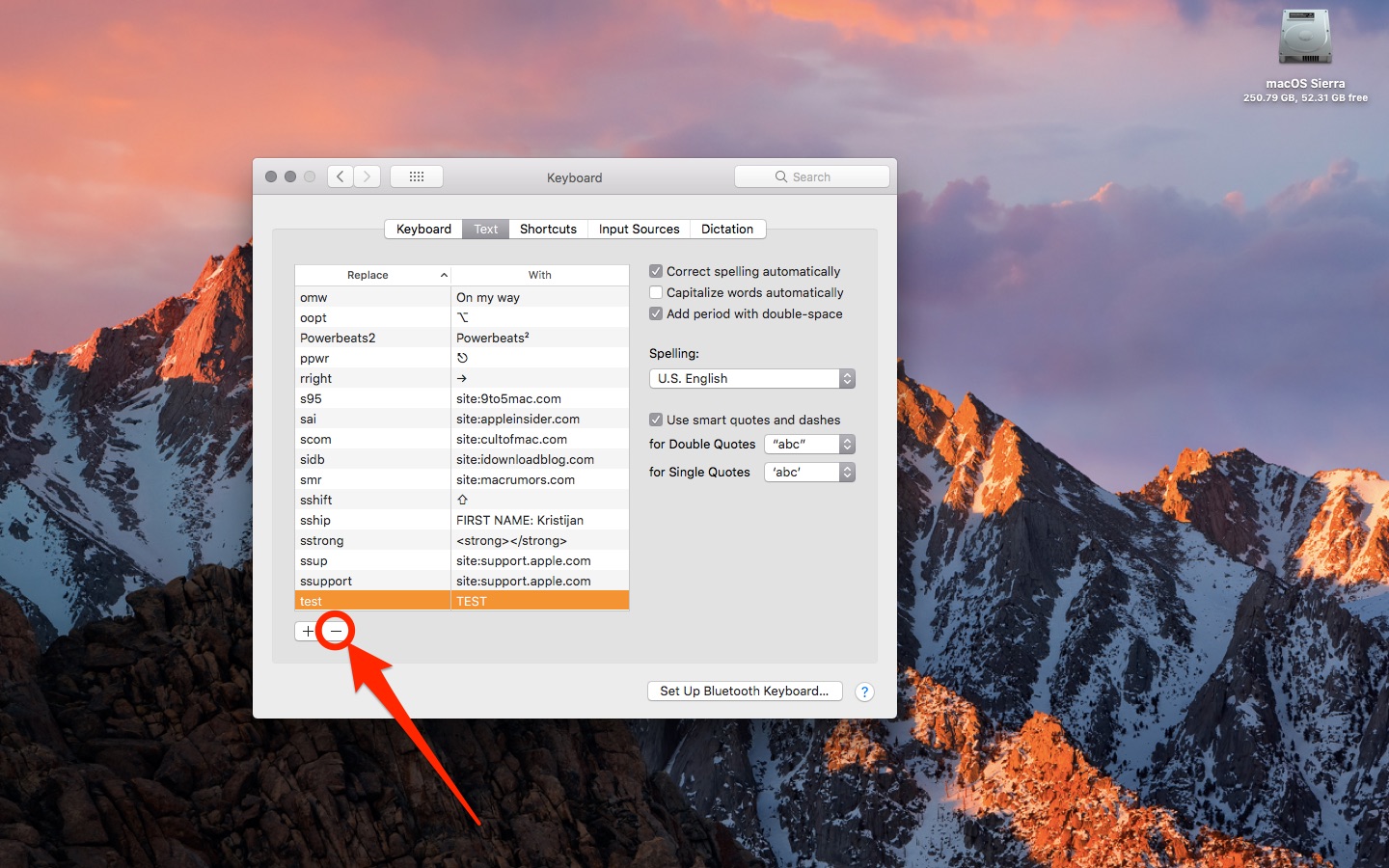Switch to the Input Sources tab
This screenshot has width=1389, height=868.
[639, 229]
